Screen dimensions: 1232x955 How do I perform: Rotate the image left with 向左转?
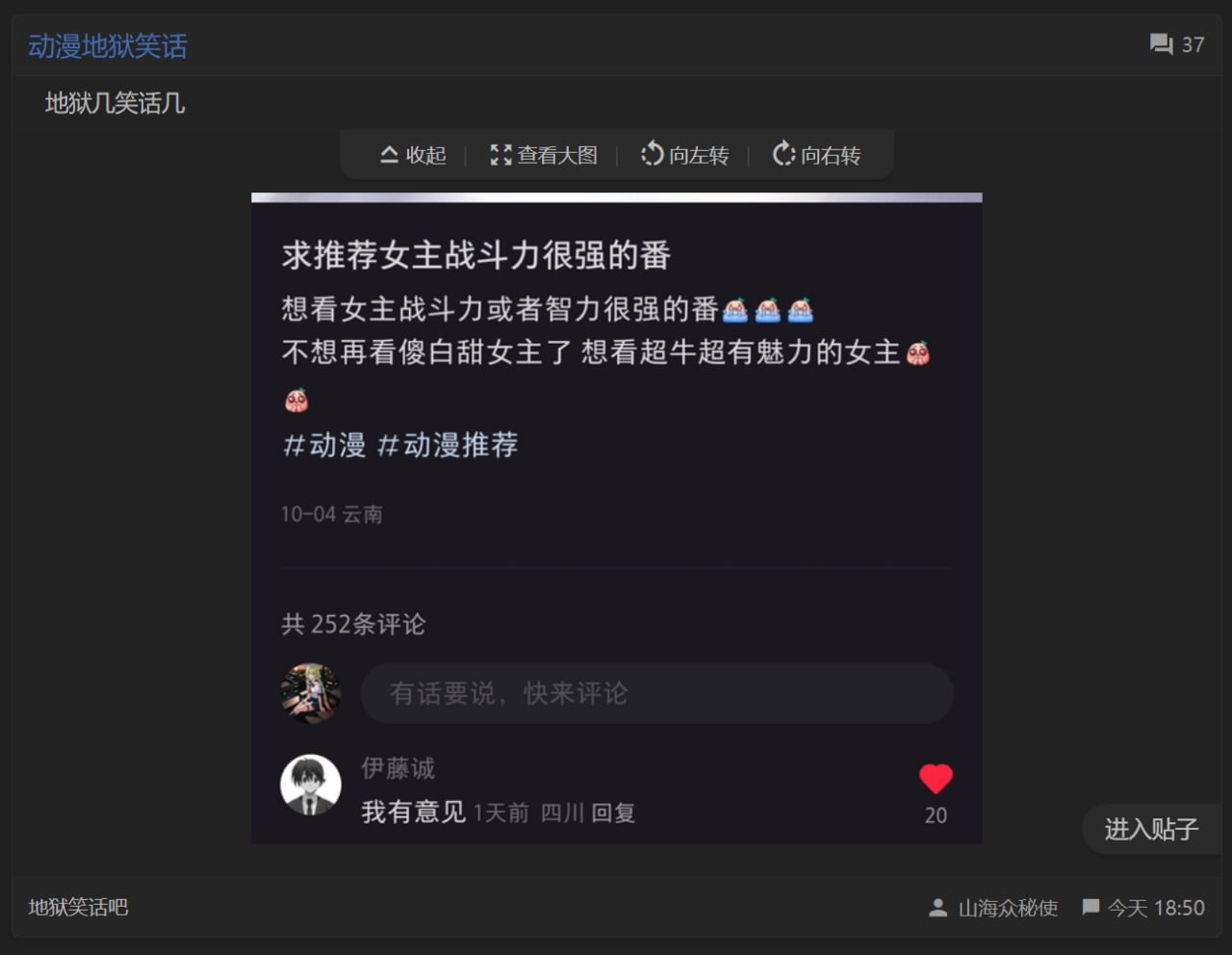tap(685, 155)
